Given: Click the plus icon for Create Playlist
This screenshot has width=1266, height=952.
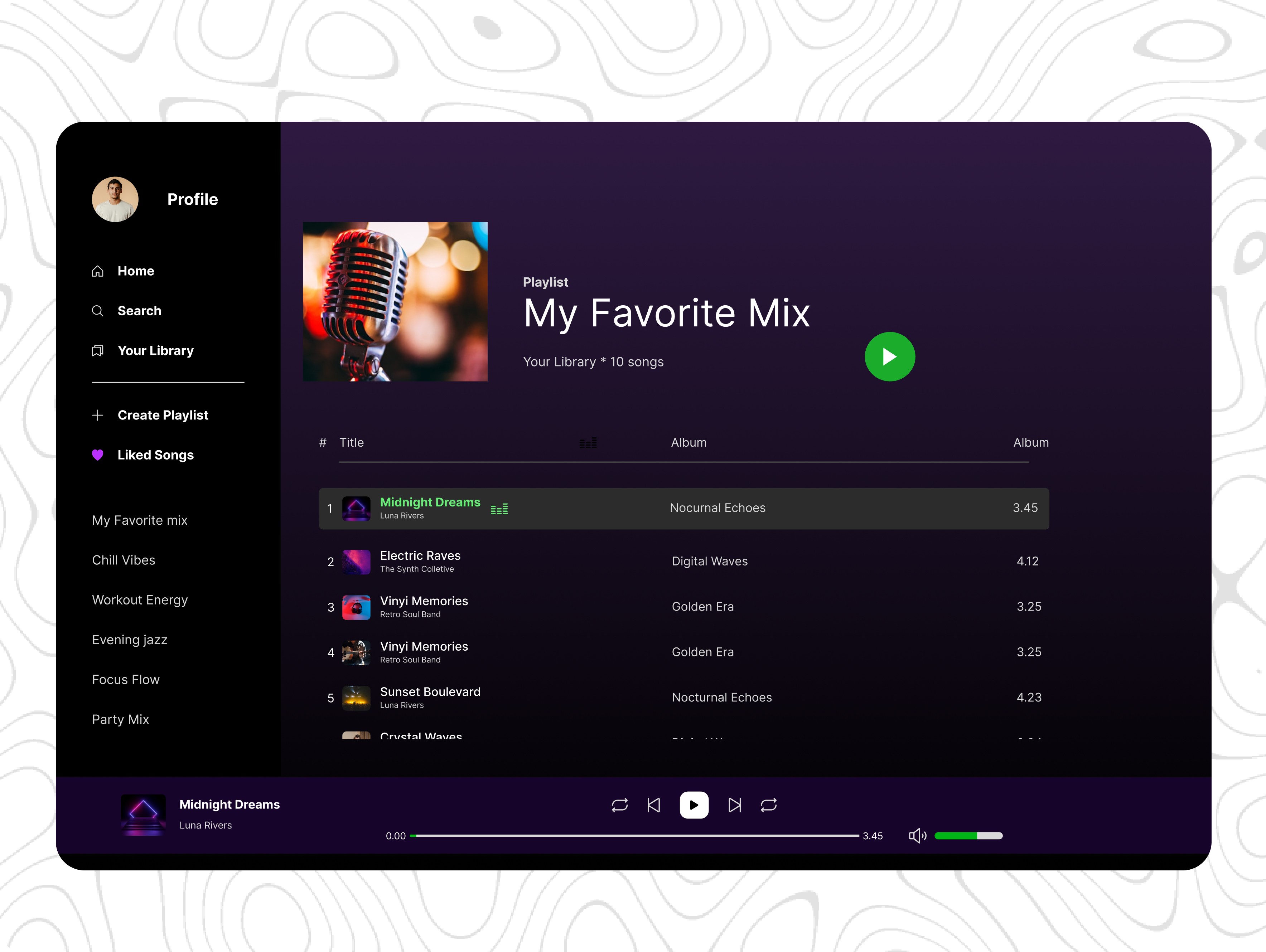Looking at the screenshot, I should (98, 416).
